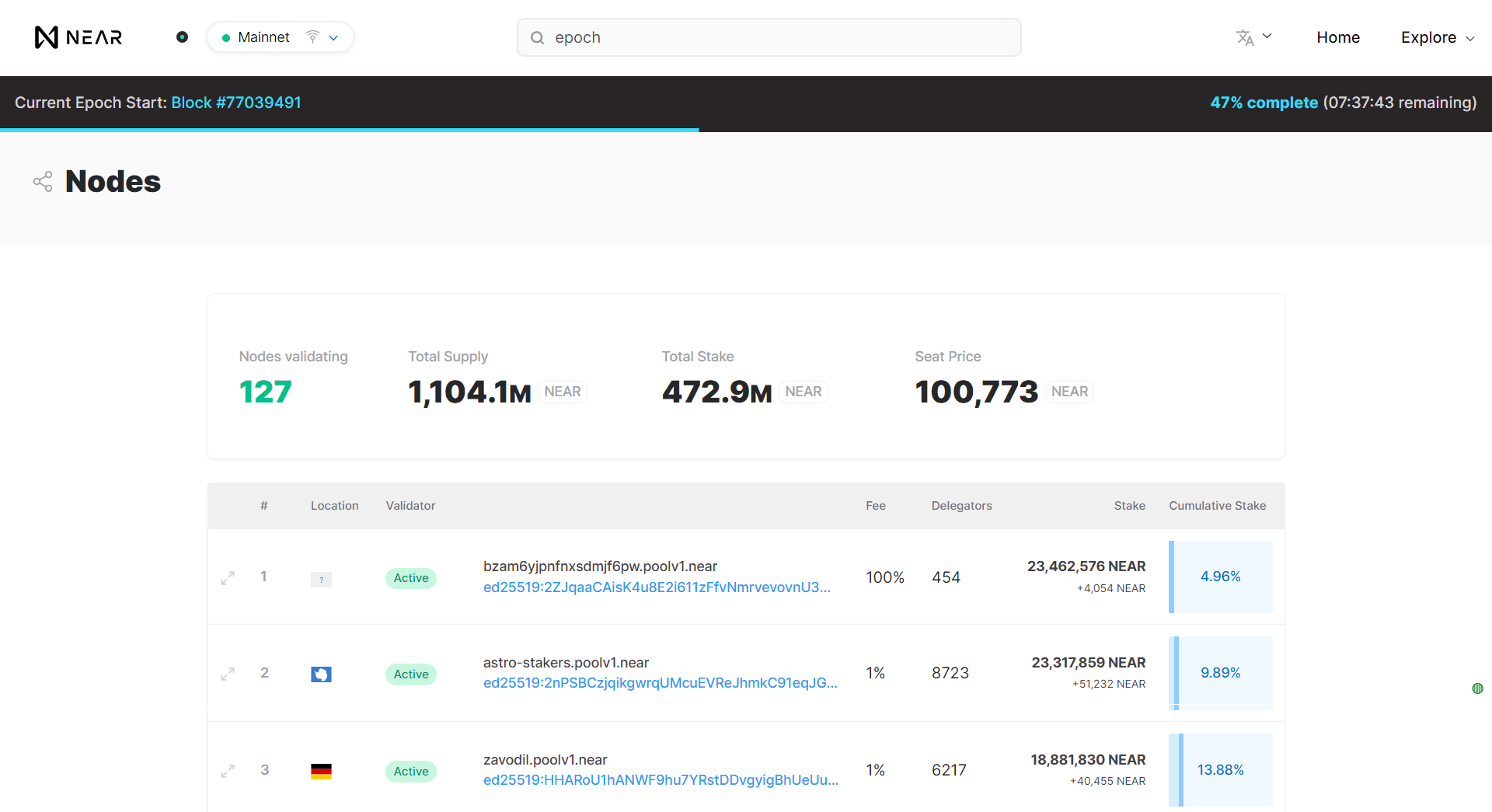This screenshot has height=812, width=1492.
Task: Click the 4.96% cumulative stake cell
Action: [1221, 577]
